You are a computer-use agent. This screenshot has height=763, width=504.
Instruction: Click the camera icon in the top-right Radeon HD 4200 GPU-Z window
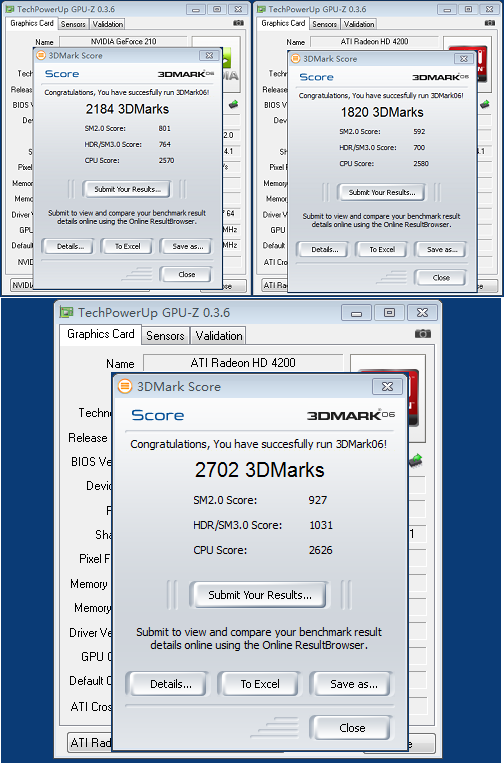490,23
